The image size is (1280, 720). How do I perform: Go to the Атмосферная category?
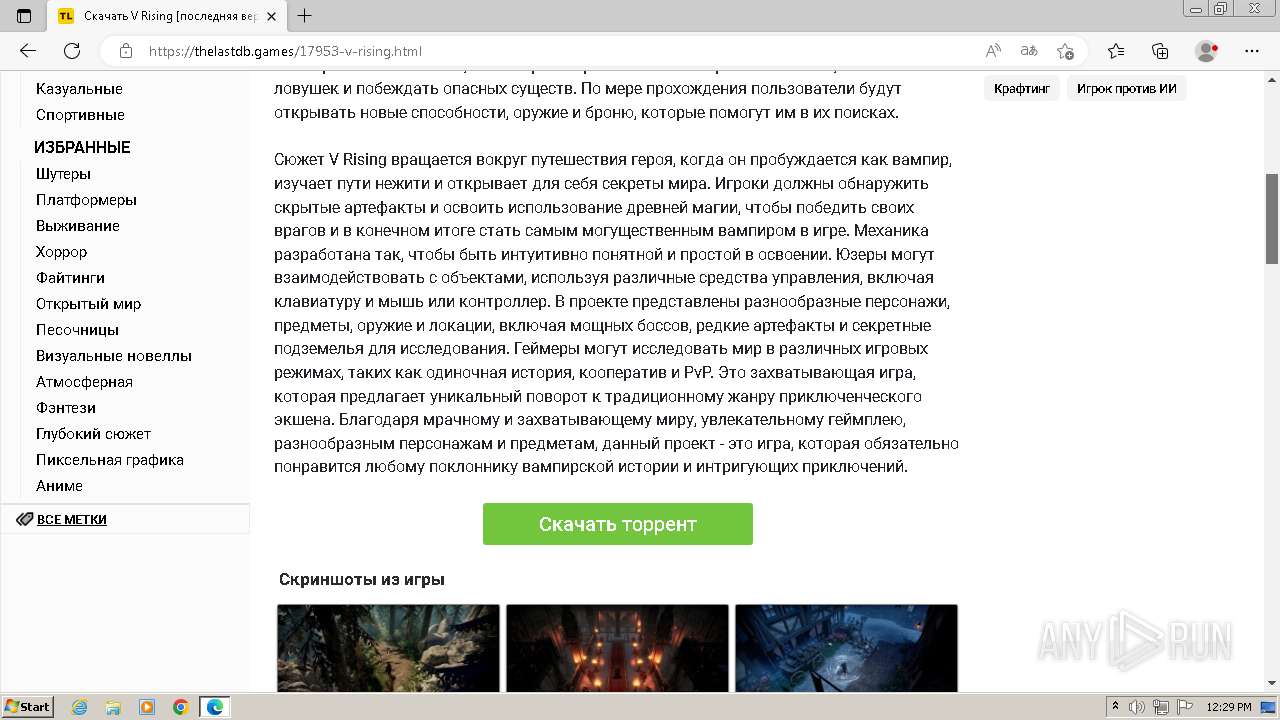tap(84, 382)
